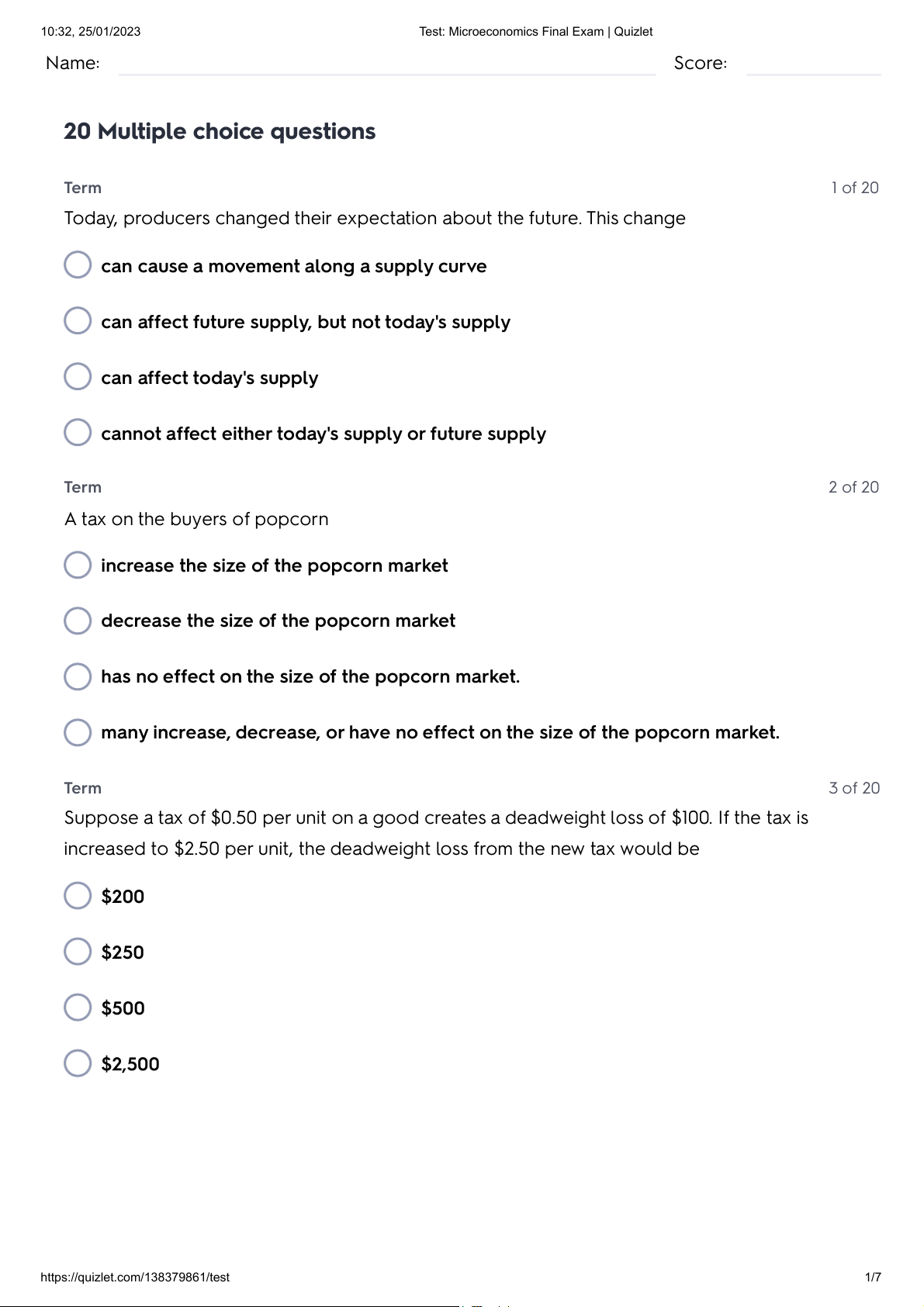Select "can cause a movement along a supply curve"
This screenshot has height=1307, width=924.
(78, 265)
